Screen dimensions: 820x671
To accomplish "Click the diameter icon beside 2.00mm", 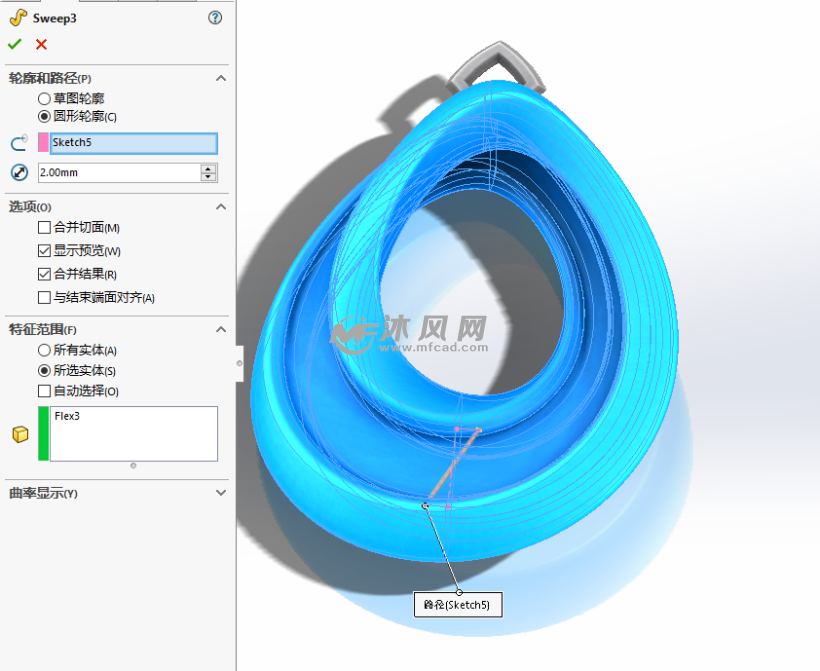I will 19,172.
